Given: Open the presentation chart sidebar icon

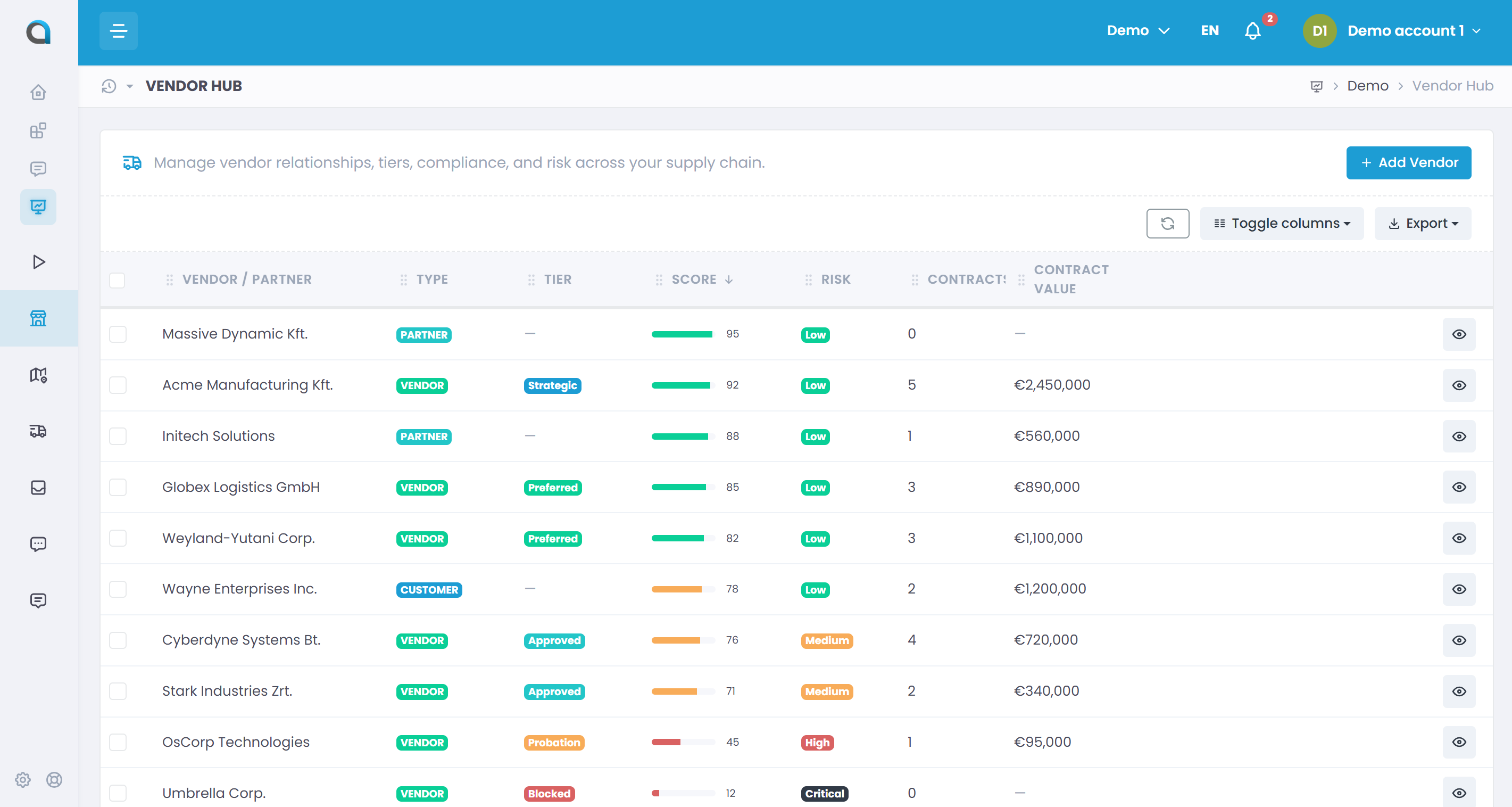Looking at the screenshot, I should click(38, 207).
